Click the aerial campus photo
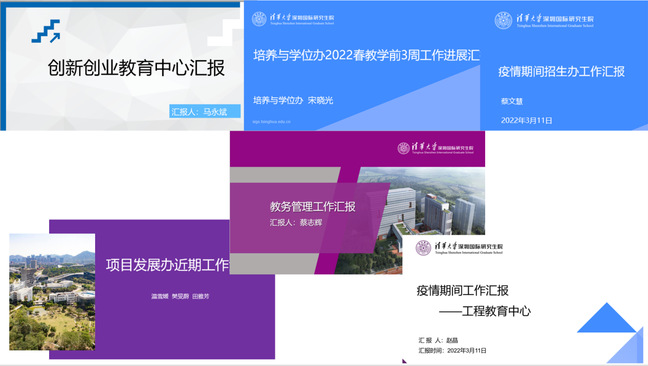Screen dimensions: 648x366 (52, 292)
